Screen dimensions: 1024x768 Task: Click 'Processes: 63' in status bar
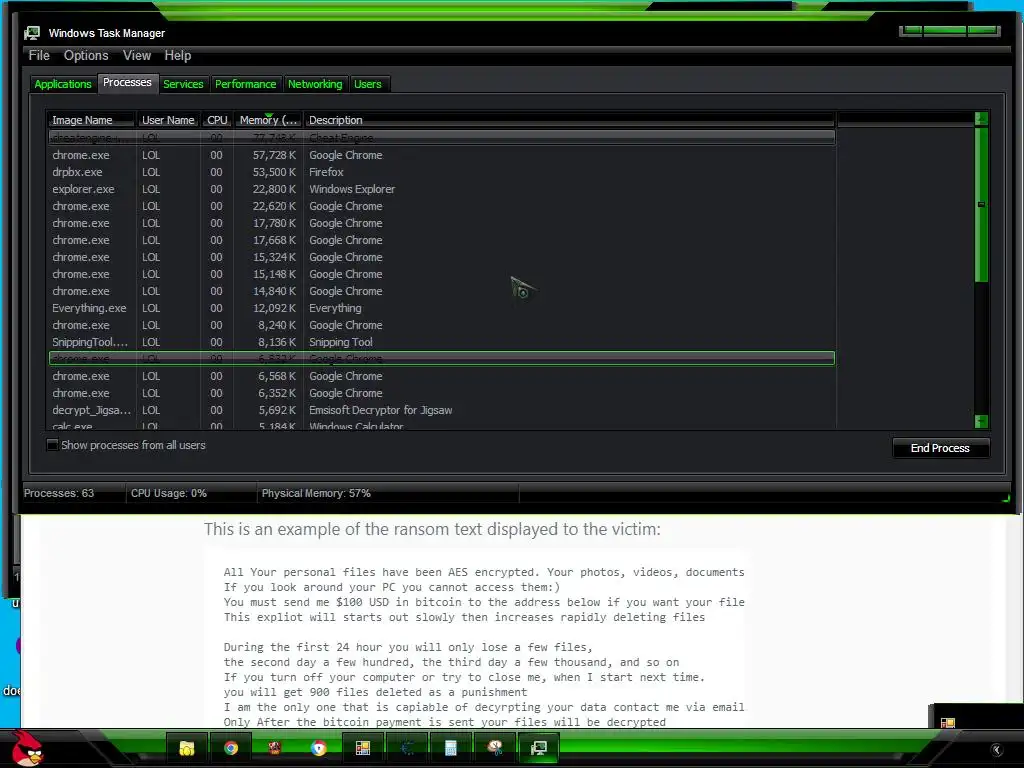coord(59,494)
